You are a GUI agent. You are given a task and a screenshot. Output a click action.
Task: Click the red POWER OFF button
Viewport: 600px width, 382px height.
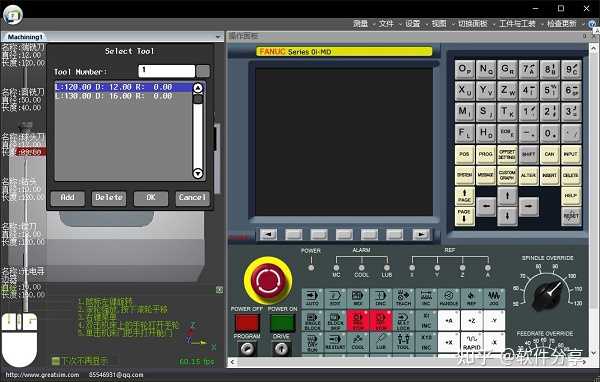pyautogui.click(x=247, y=323)
